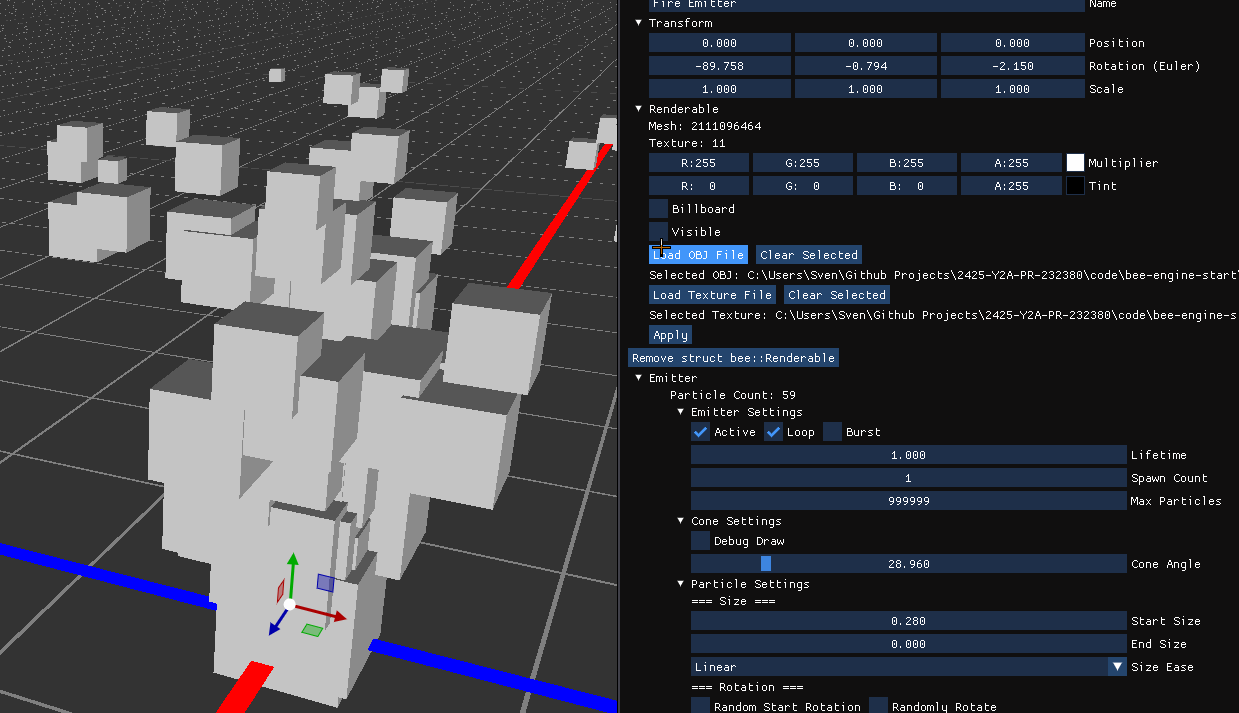Viewport: 1239px width, 713px height.
Task: Collapse the Particle Settings section
Action: 682,584
